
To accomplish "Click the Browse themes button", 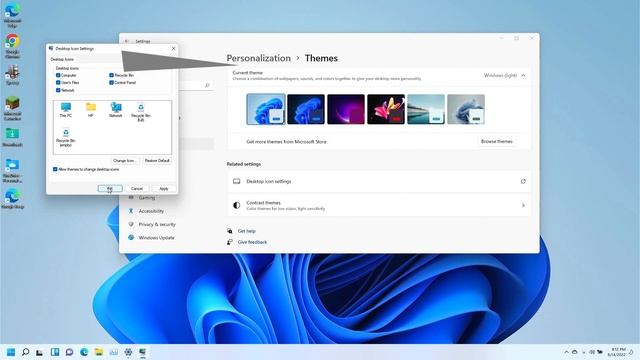I will coord(497,141).
